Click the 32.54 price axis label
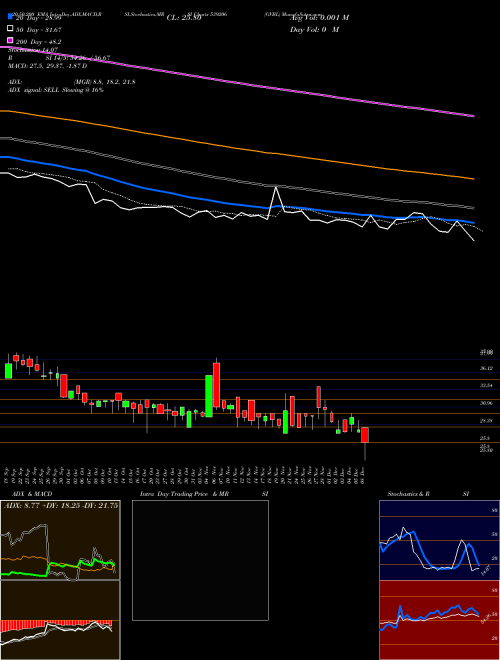 click(486, 386)
